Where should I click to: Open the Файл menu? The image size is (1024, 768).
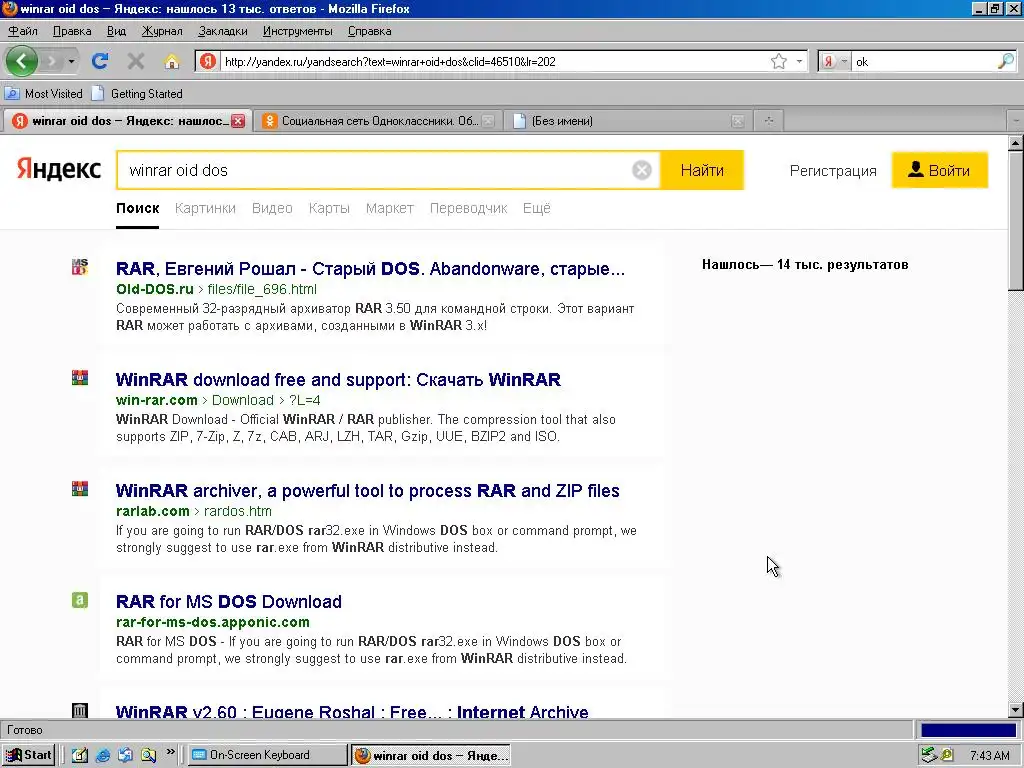pos(23,31)
